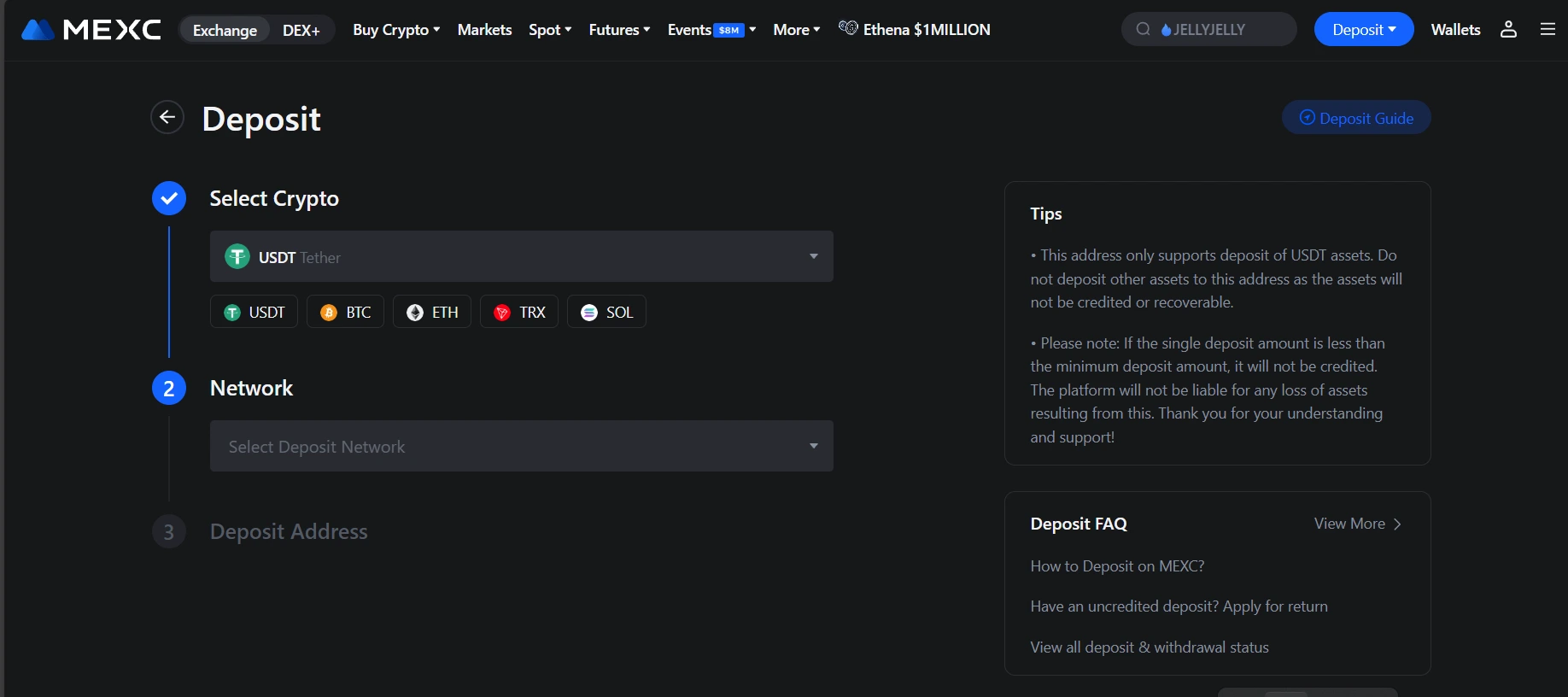1568x697 pixels.
Task: Click the Ethena promo icon
Action: [x=848, y=28]
